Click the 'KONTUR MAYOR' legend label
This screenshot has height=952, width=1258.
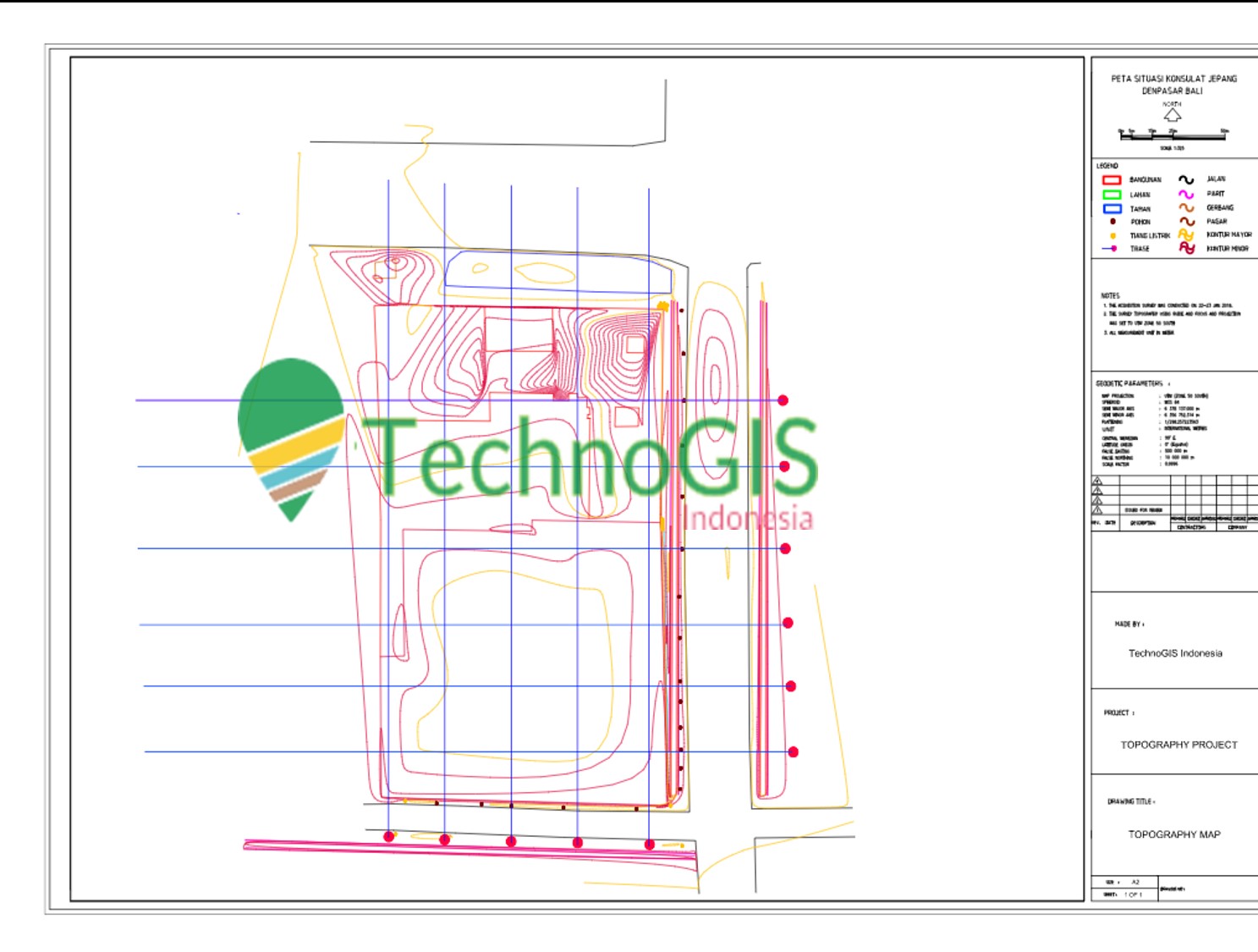tap(1229, 234)
